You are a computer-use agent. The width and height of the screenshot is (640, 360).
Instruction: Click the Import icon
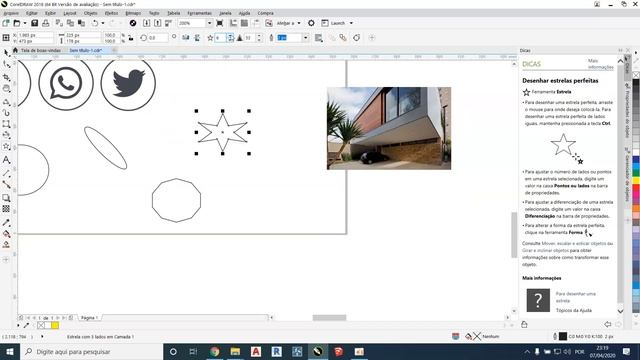(x=147, y=23)
